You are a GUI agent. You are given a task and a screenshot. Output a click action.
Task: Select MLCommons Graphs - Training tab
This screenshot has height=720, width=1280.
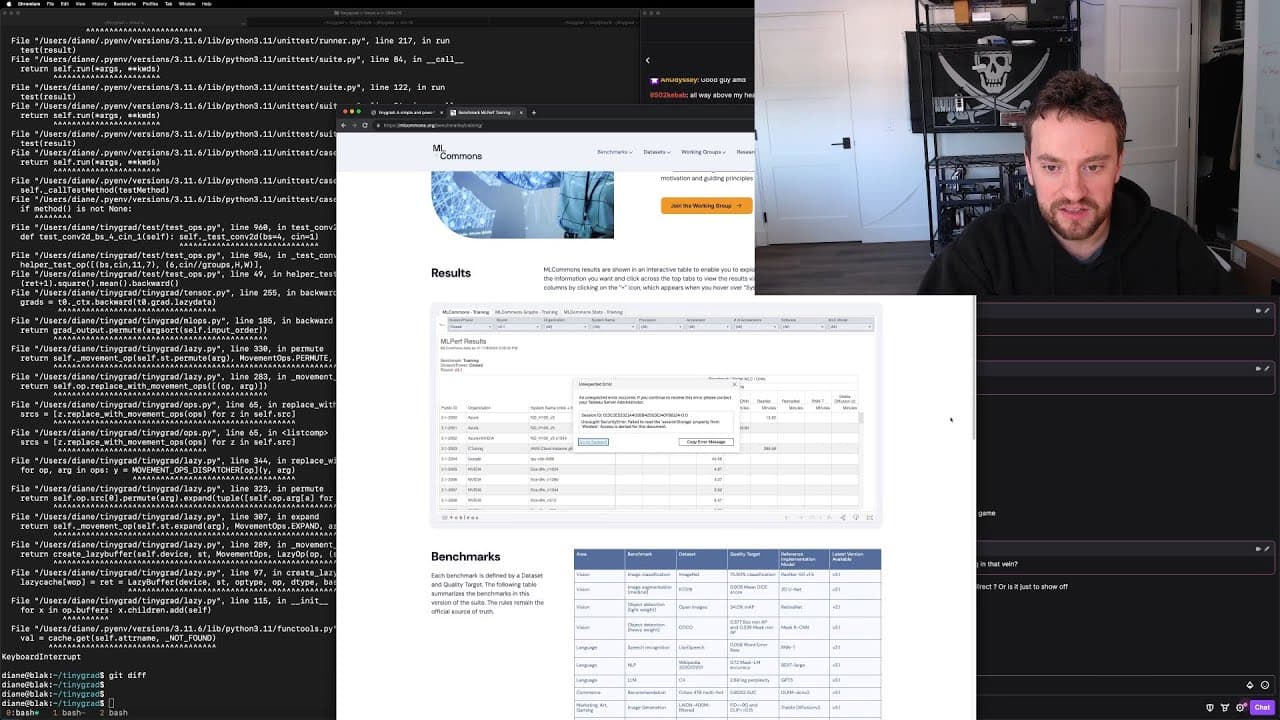coord(526,312)
